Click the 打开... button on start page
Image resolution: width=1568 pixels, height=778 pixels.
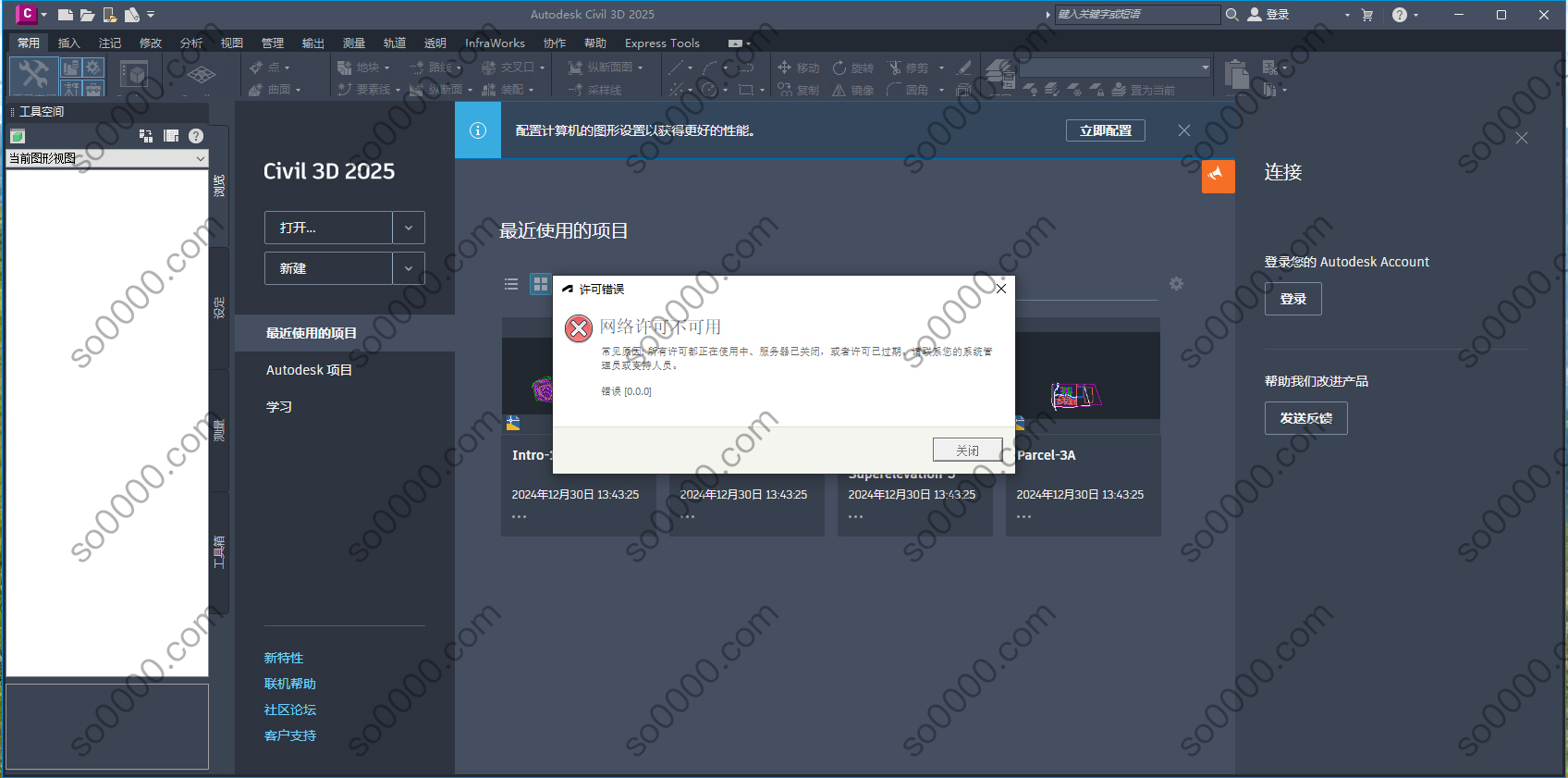pos(328,228)
